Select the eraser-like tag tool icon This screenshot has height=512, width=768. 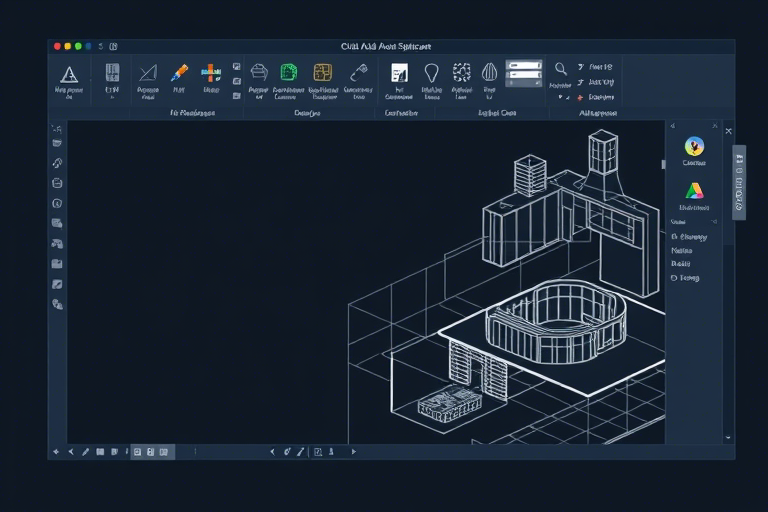[x=359, y=73]
